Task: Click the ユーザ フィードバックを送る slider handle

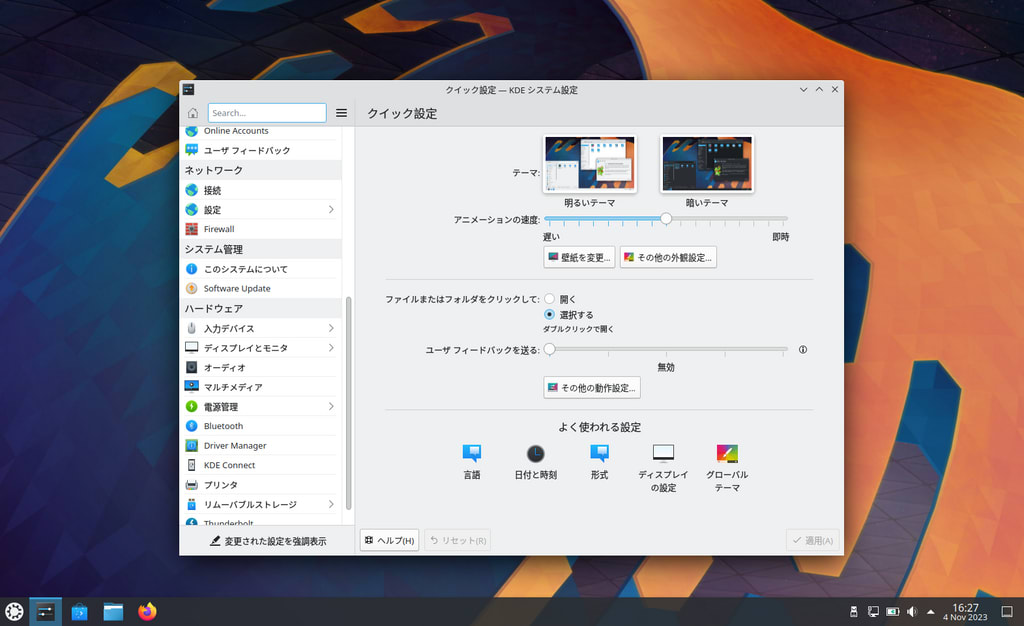Action: (550, 349)
